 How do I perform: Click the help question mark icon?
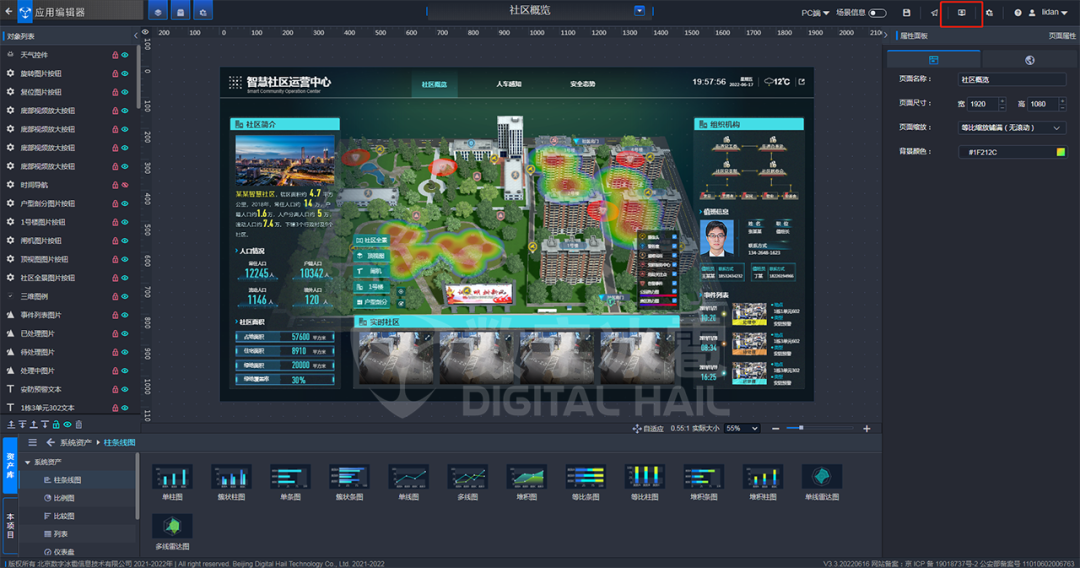(x=1017, y=12)
